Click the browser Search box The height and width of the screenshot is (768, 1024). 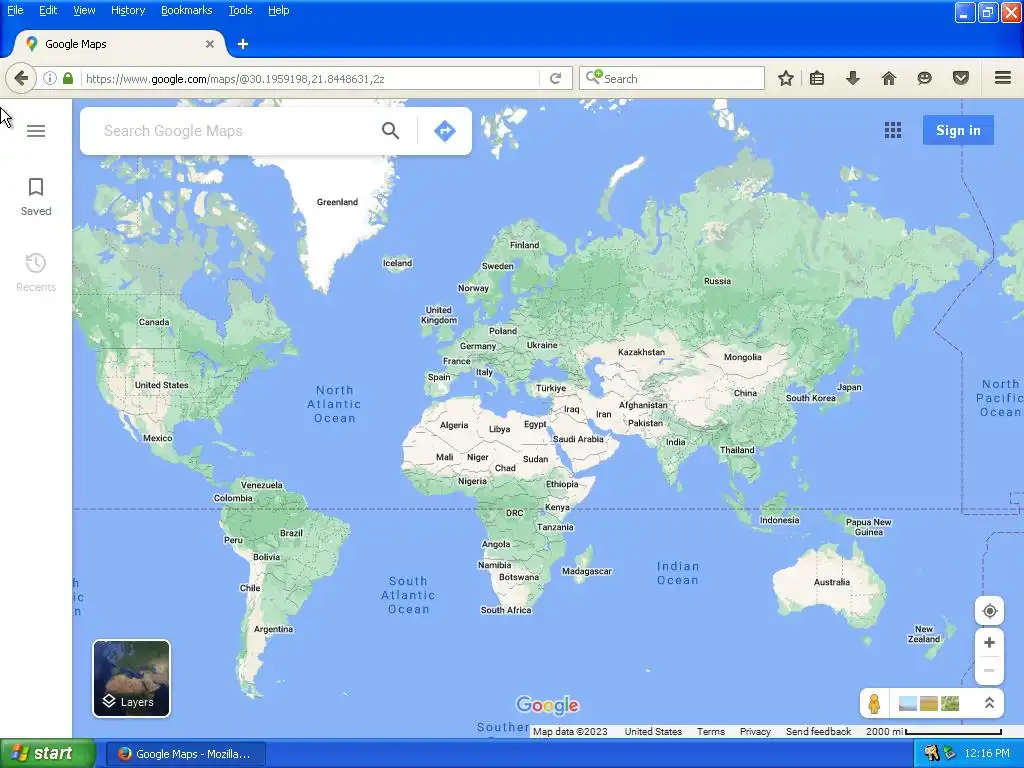[x=672, y=78]
